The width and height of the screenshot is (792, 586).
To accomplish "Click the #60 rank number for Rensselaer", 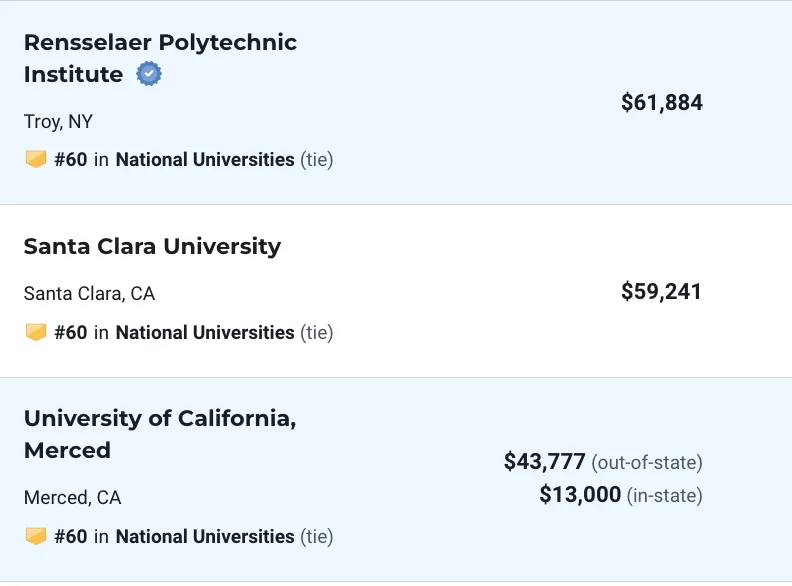I will pyautogui.click(x=71, y=160).
